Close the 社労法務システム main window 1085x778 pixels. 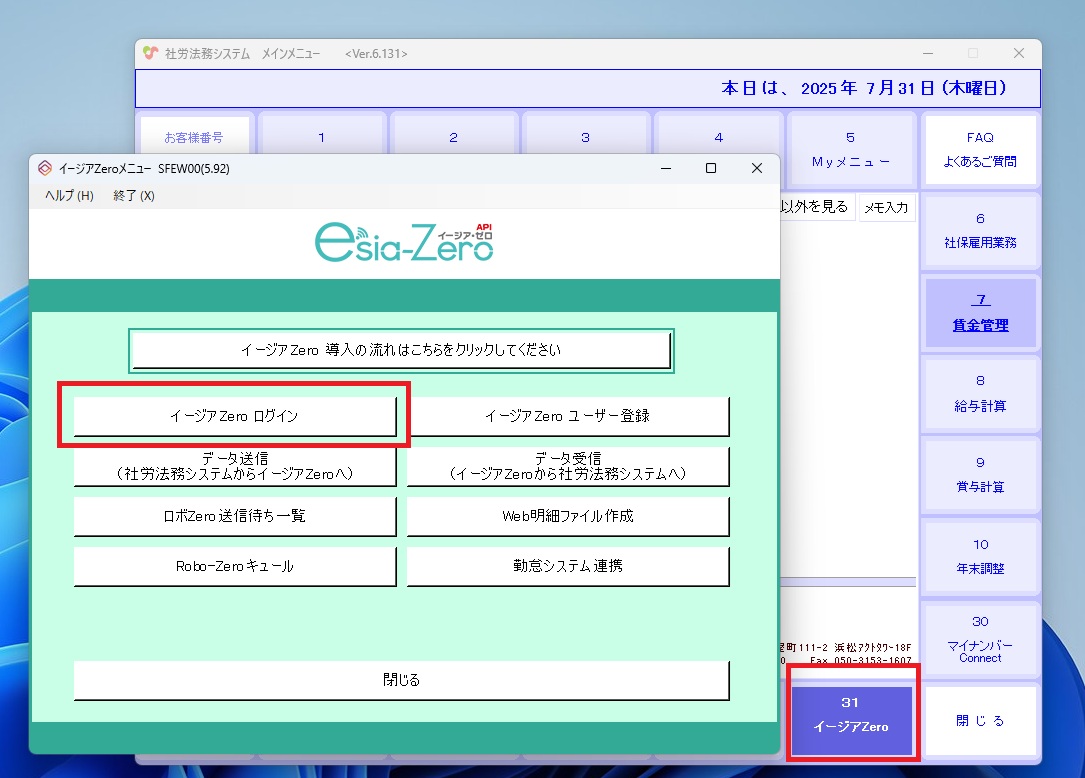pos(1019,53)
